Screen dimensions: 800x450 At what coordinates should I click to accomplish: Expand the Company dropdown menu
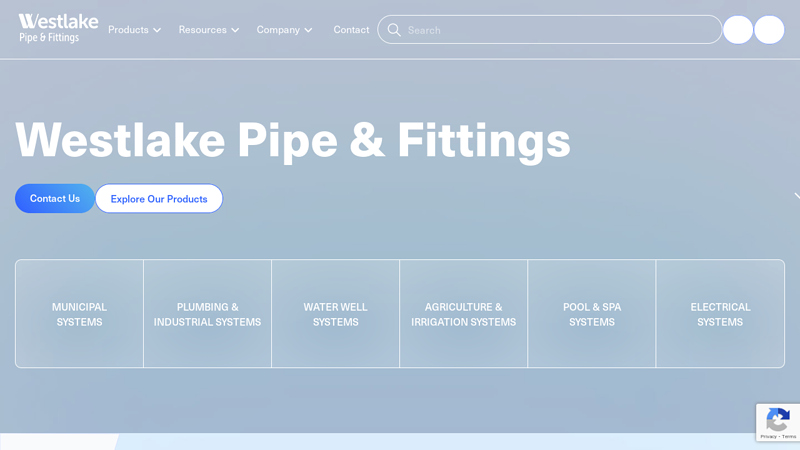click(x=284, y=30)
